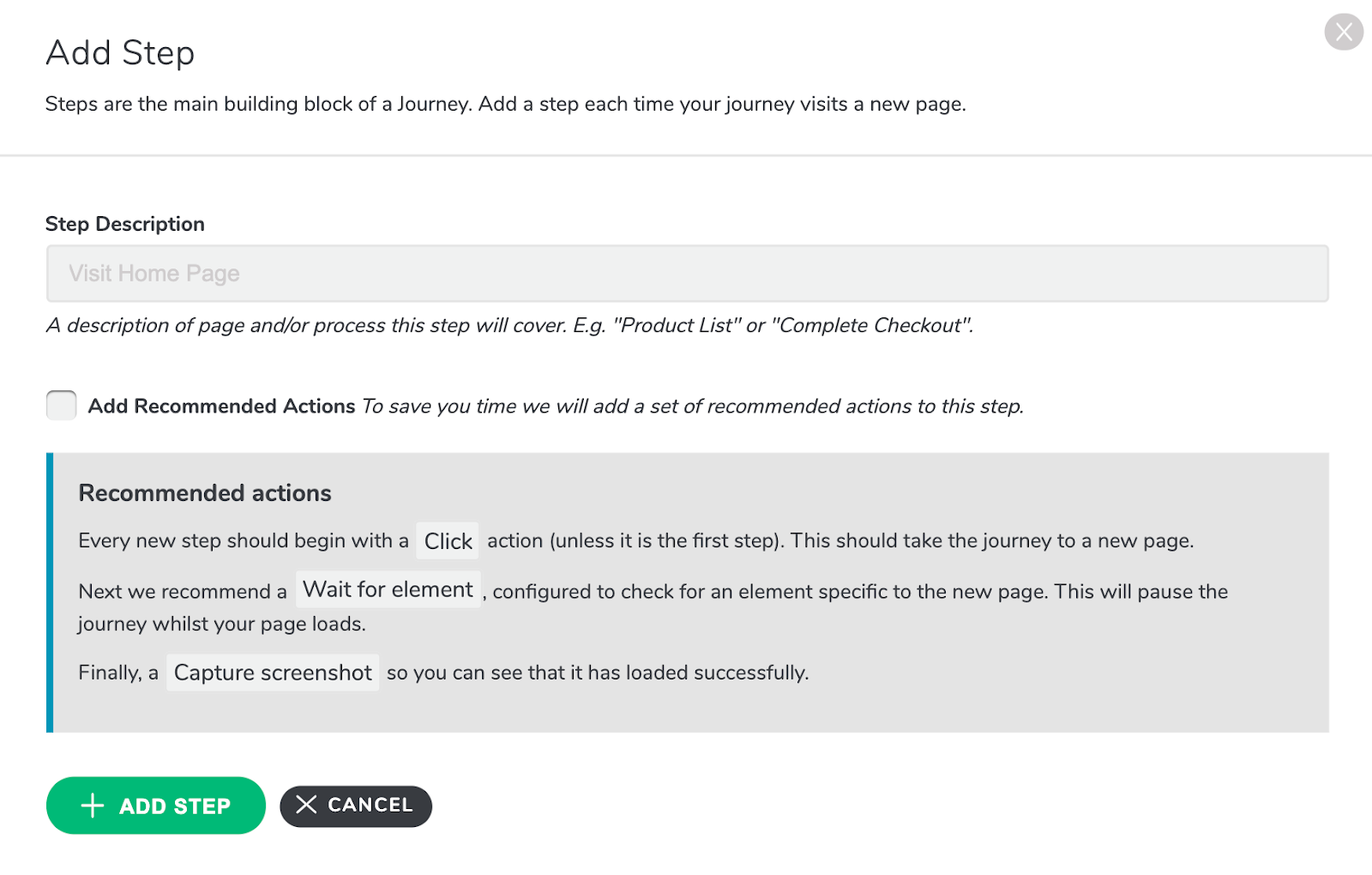1372x875 pixels.
Task: Click the Add Step dialog title
Action: tap(120, 53)
